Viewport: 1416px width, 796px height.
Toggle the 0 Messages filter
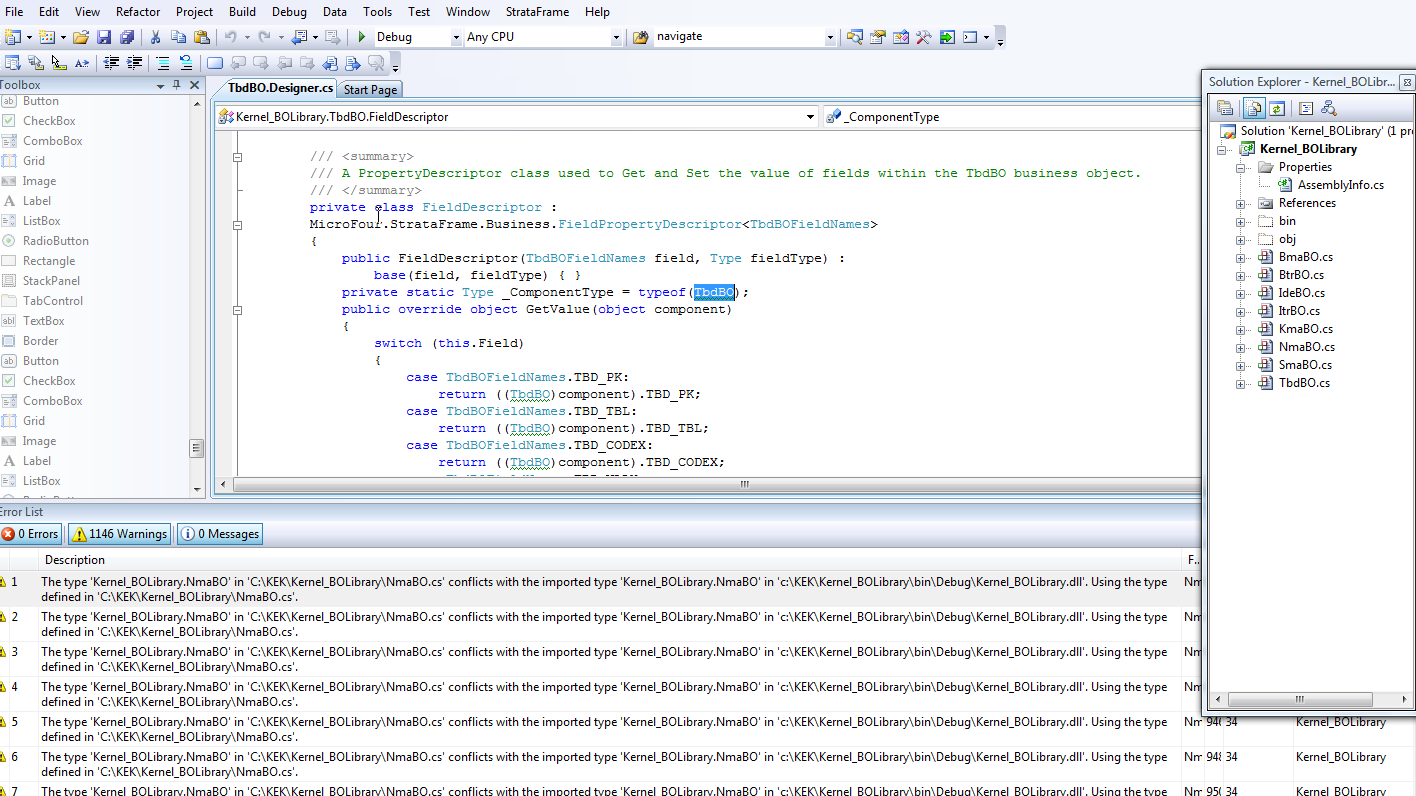220,534
